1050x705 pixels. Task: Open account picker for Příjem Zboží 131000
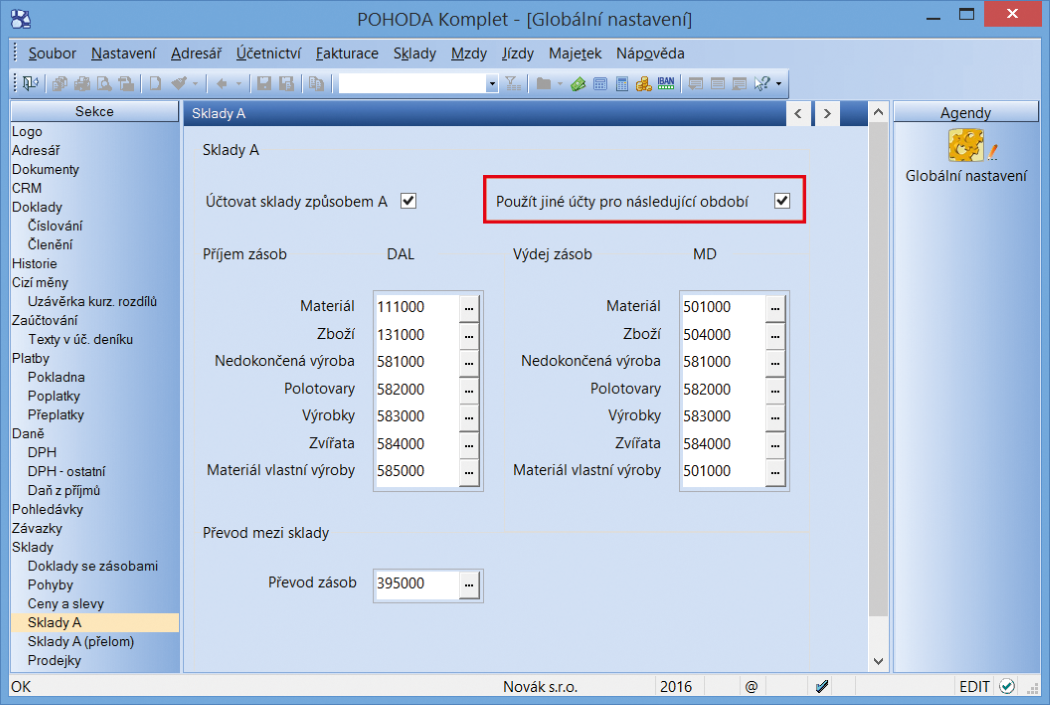click(x=469, y=335)
